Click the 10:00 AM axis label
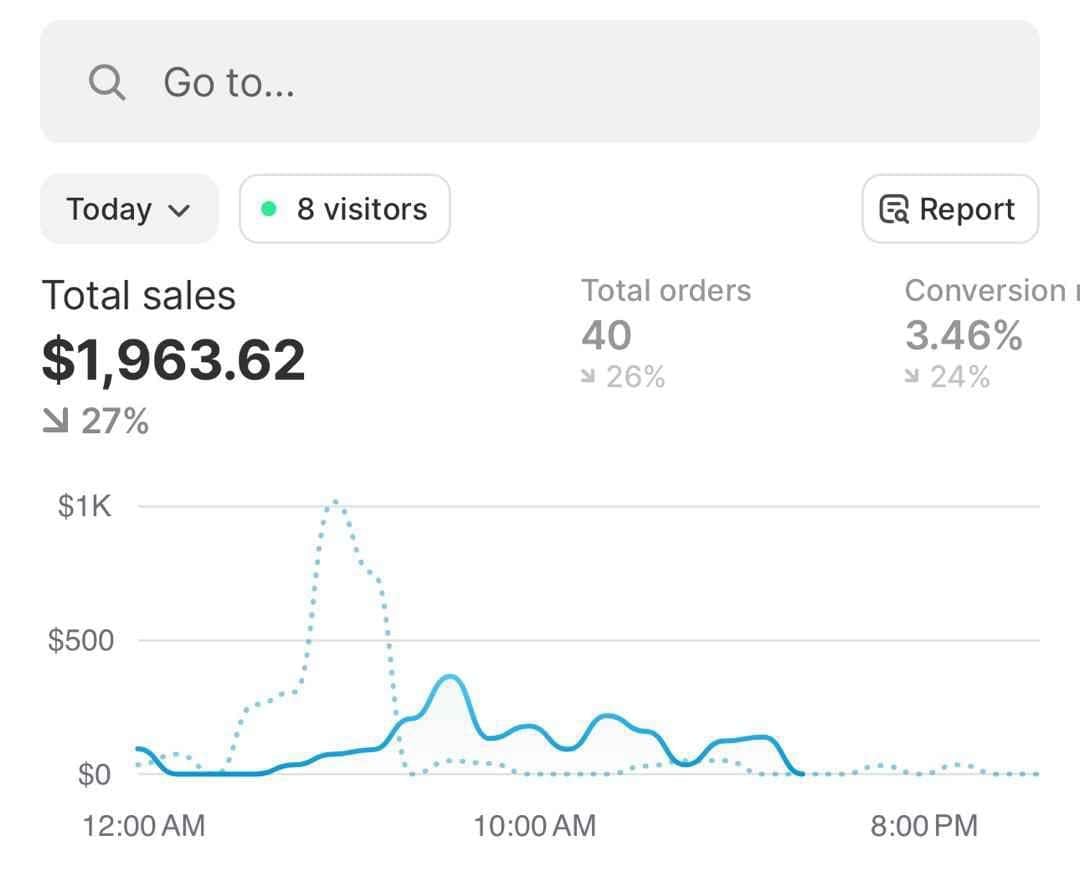 click(x=534, y=826)
